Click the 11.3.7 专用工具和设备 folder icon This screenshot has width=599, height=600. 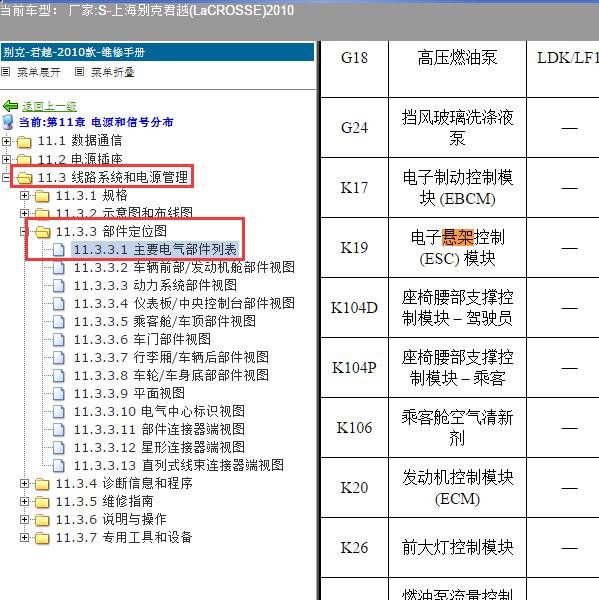point(42,538)
